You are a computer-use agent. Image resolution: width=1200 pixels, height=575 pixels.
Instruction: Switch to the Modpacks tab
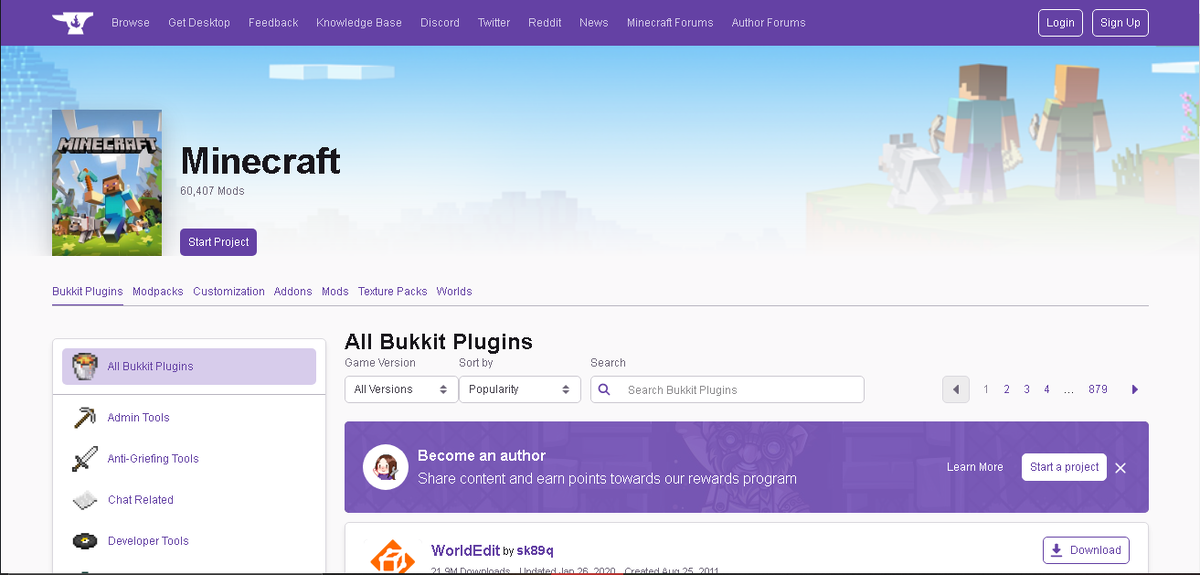(158, 291)
